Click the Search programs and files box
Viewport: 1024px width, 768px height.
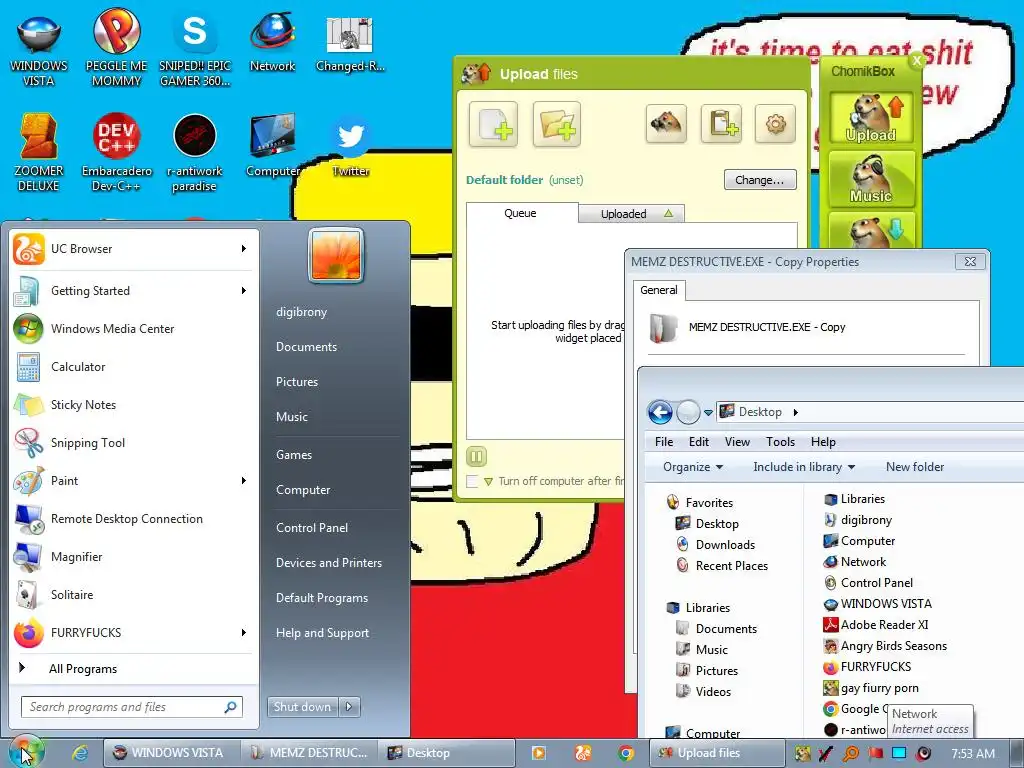[132, 707]
